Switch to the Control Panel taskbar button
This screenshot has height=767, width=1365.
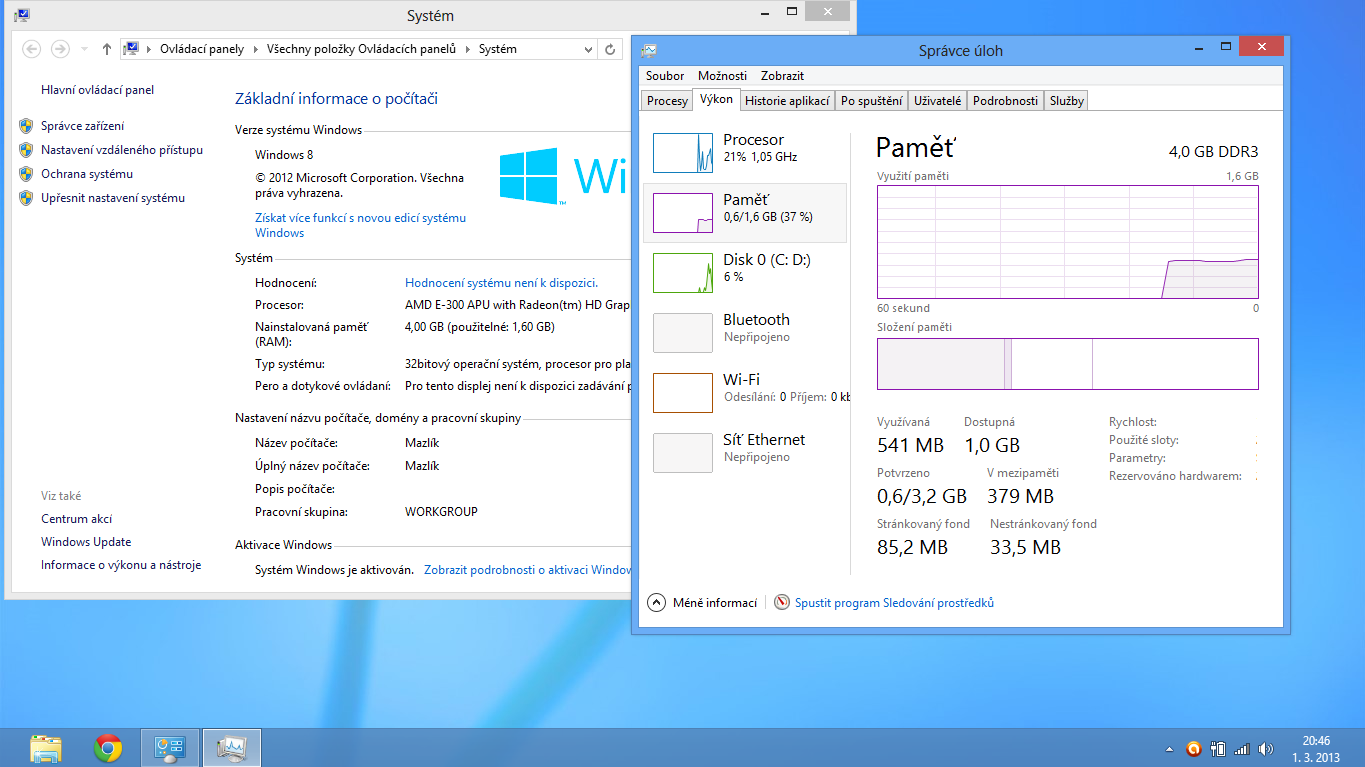pos(170,748)
